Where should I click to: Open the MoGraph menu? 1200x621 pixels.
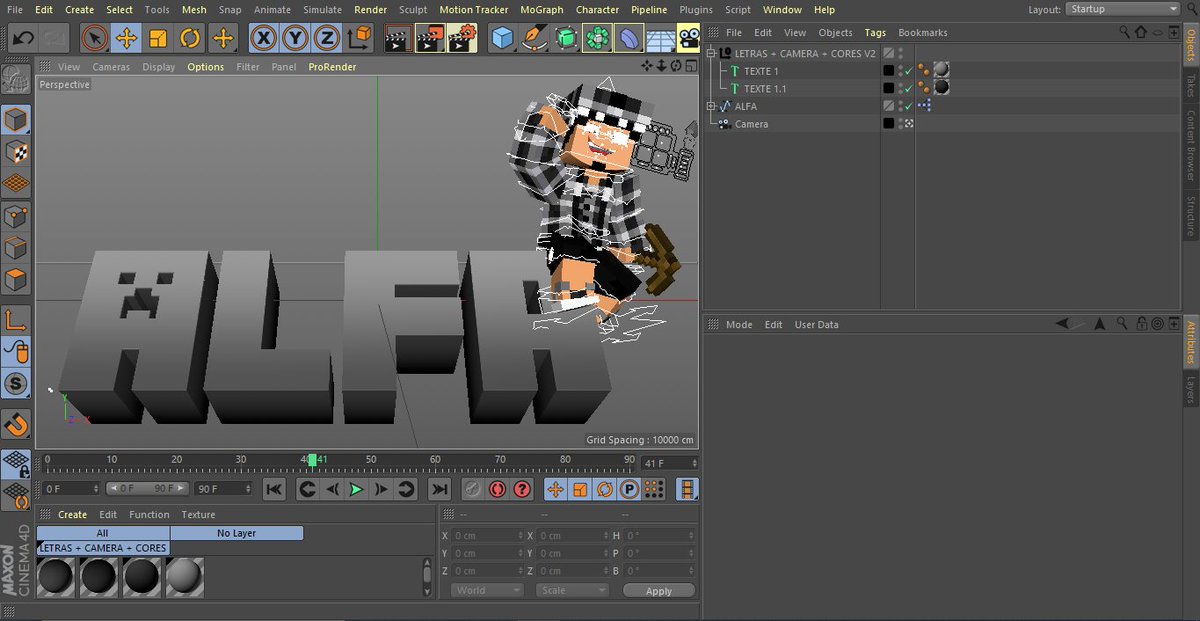[542, 10]
